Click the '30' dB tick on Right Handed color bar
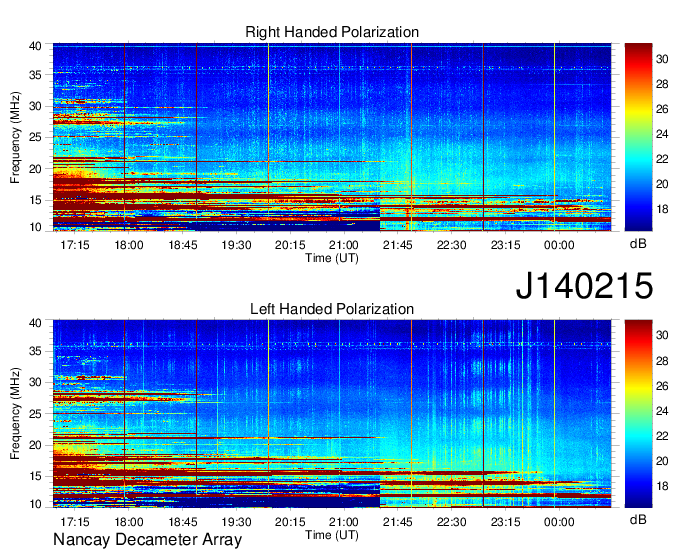This screenshot has width=680, height=552. pyautogui.click(x=662, y=59)
